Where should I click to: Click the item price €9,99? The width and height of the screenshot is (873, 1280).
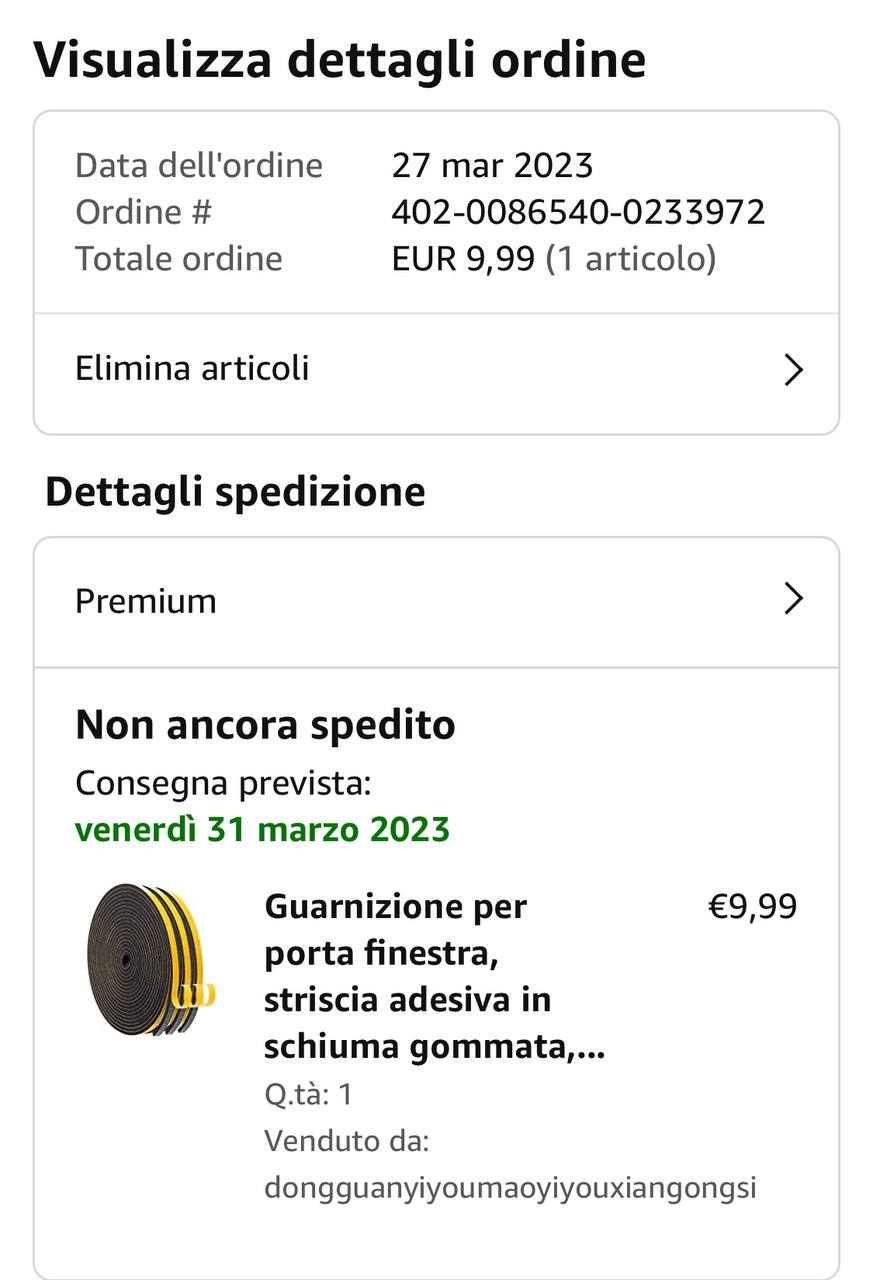pyautogui.click(x=752, y=907)
